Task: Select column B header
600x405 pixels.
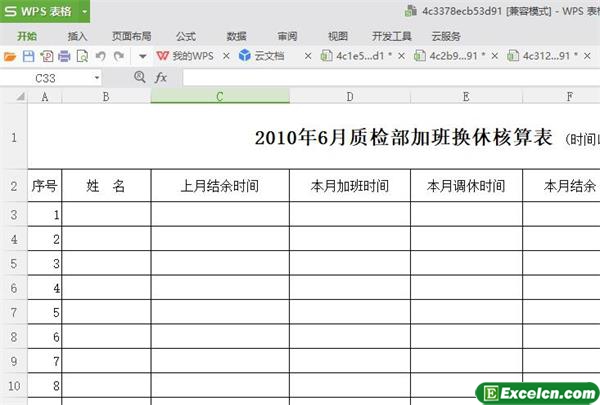Action: tap(106, 97)
